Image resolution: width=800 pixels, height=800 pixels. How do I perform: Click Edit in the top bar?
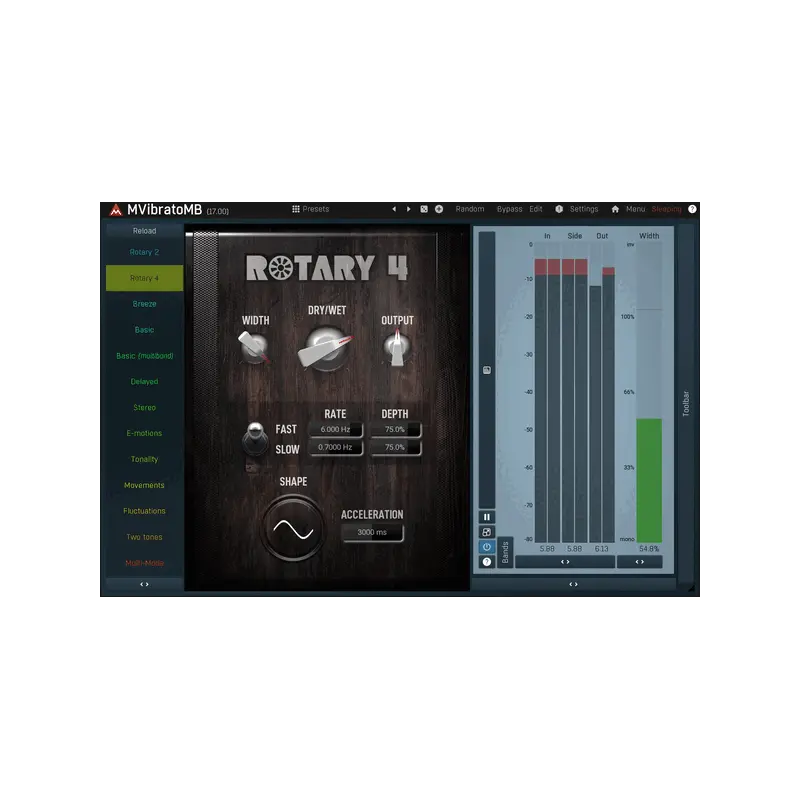pyautogui.click(x=536, y=209)
